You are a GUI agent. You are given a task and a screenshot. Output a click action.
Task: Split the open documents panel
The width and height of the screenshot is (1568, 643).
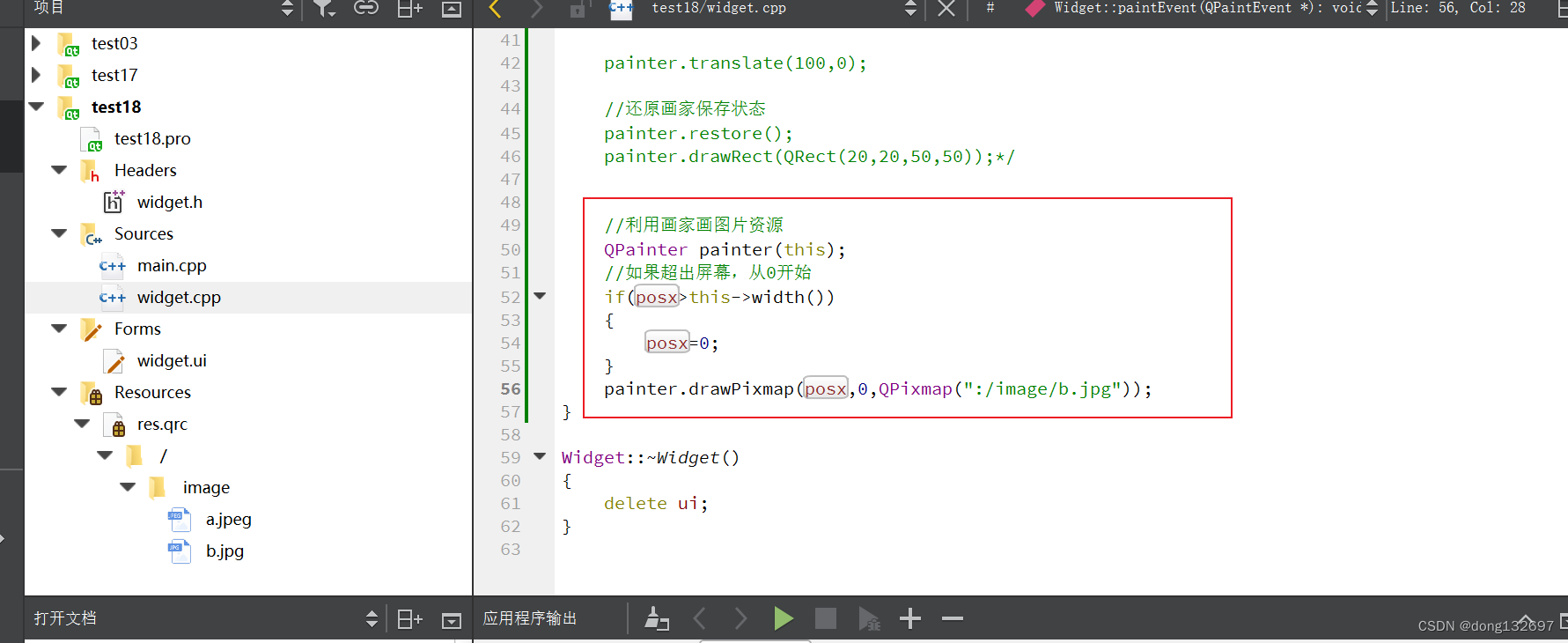409,619
